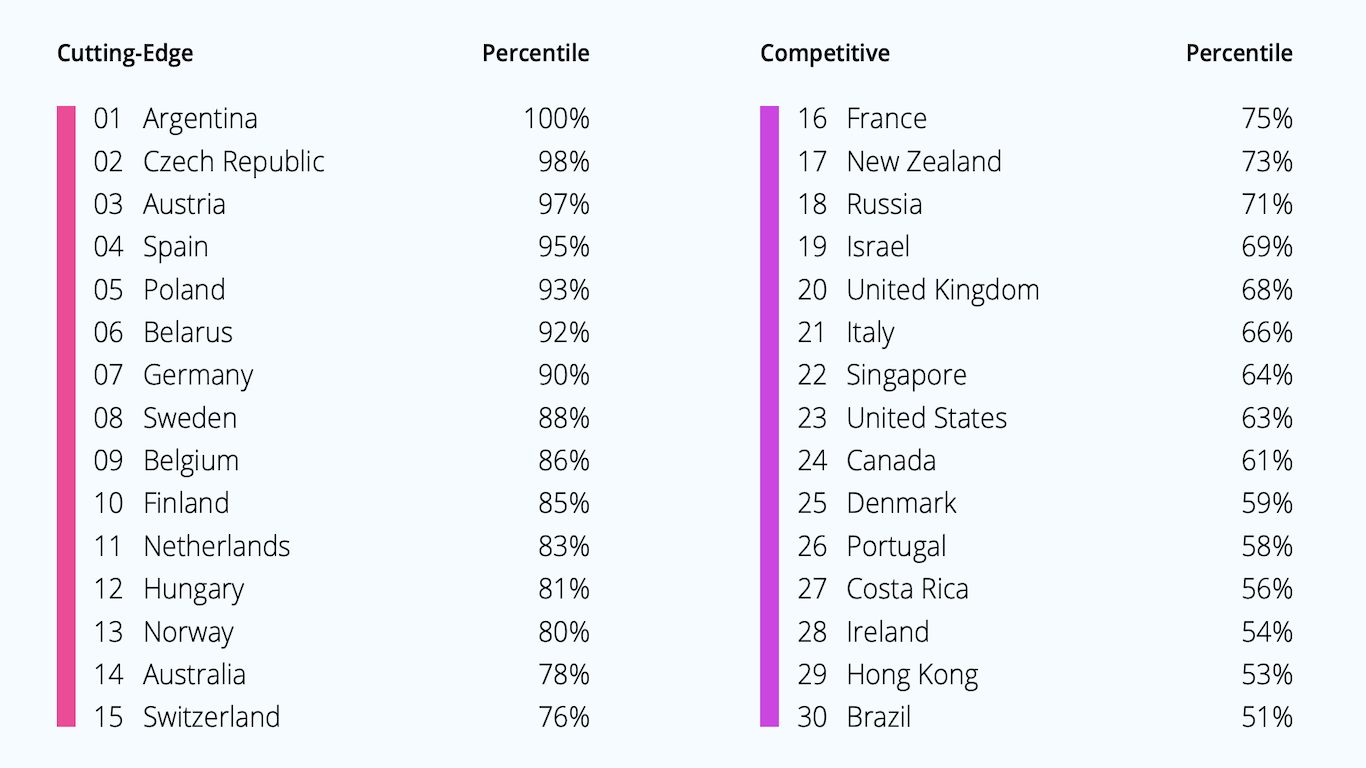Viewport: 1366px width, 768px height.
Task: Click Spain's 95% percentile value
Action: 564,247
